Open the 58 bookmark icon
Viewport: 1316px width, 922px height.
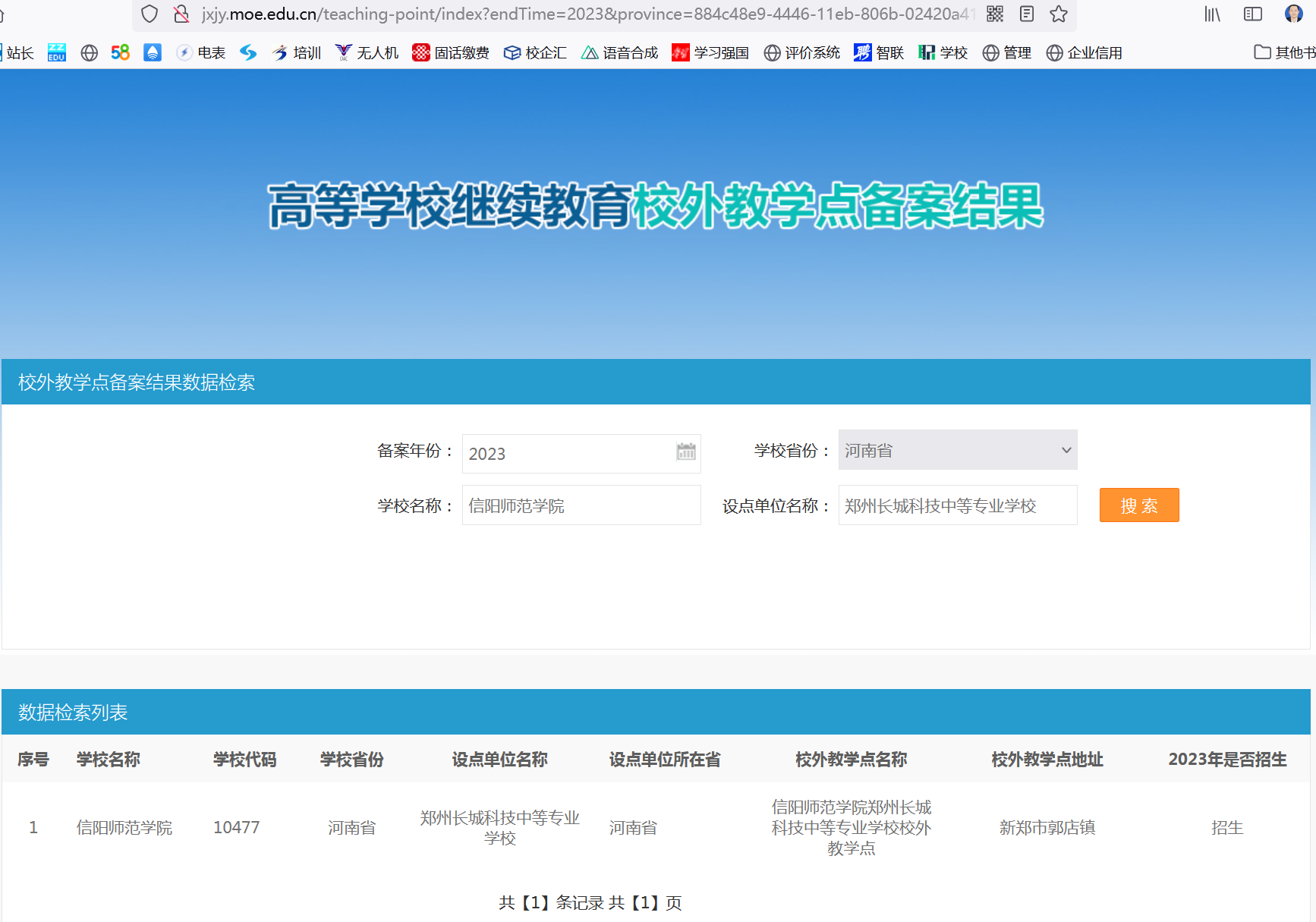[x=119, y=52]
